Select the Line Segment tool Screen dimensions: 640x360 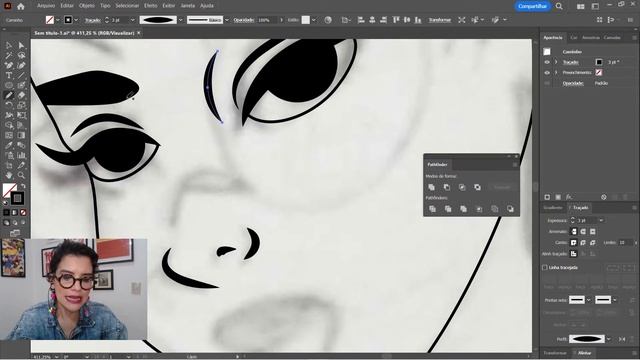(x=21, y=76)
